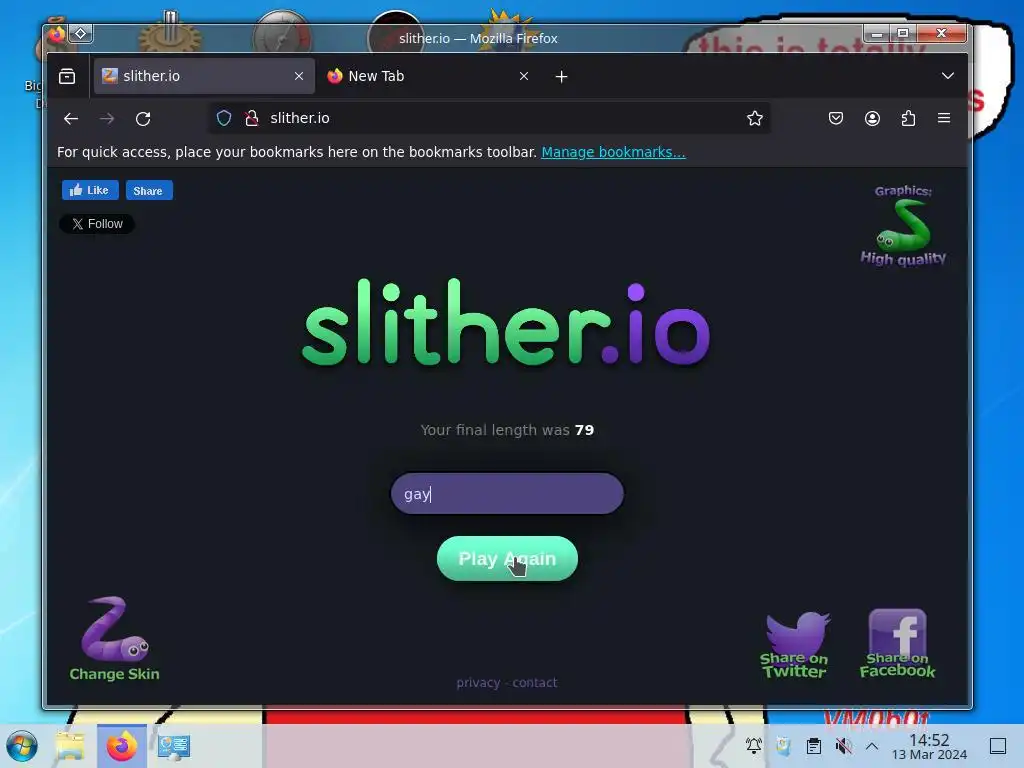Open the Extensions puzzle icon
This screenshot has height=768, width=1024.
(x=908, y=118)
